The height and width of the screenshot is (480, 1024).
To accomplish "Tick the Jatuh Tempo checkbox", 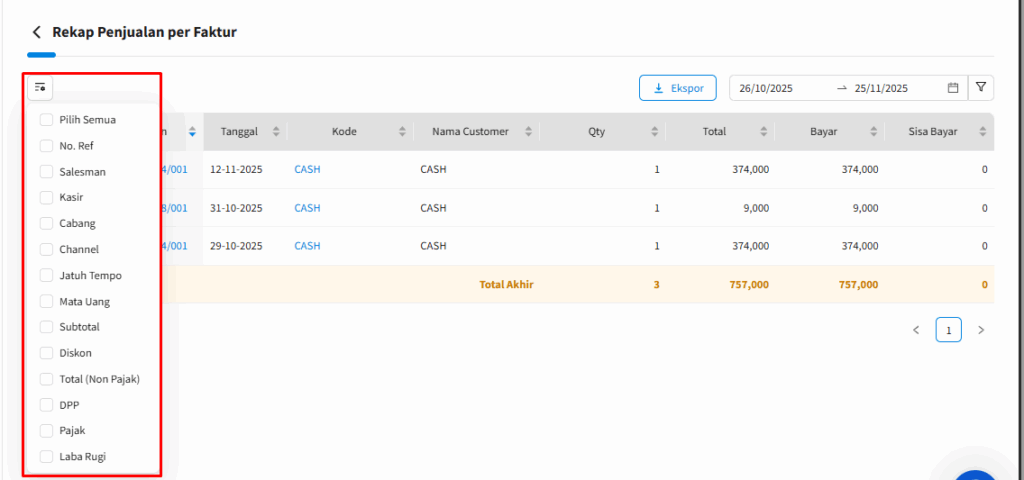I will [x=46, y=275].
